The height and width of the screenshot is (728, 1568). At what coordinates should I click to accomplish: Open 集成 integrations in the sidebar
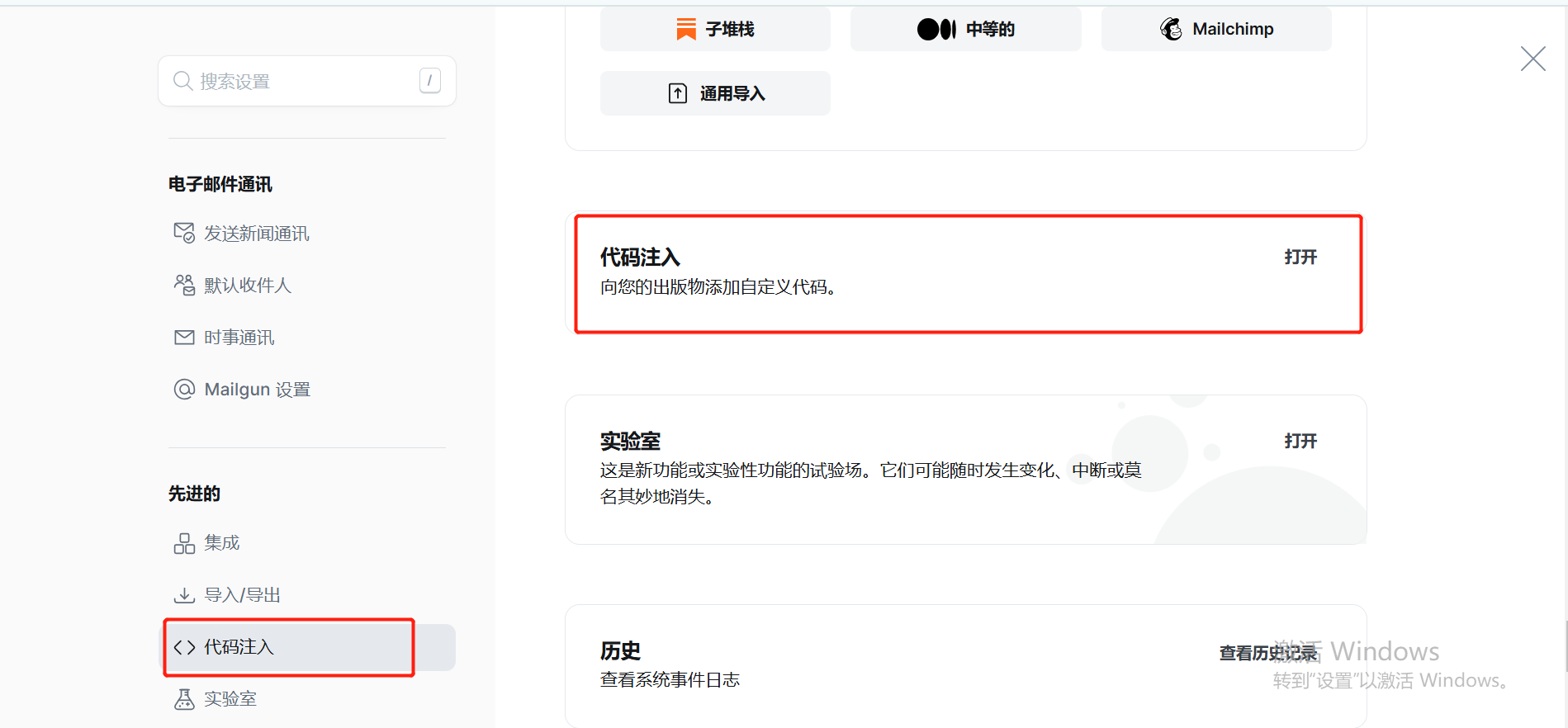tap(221, 543)
